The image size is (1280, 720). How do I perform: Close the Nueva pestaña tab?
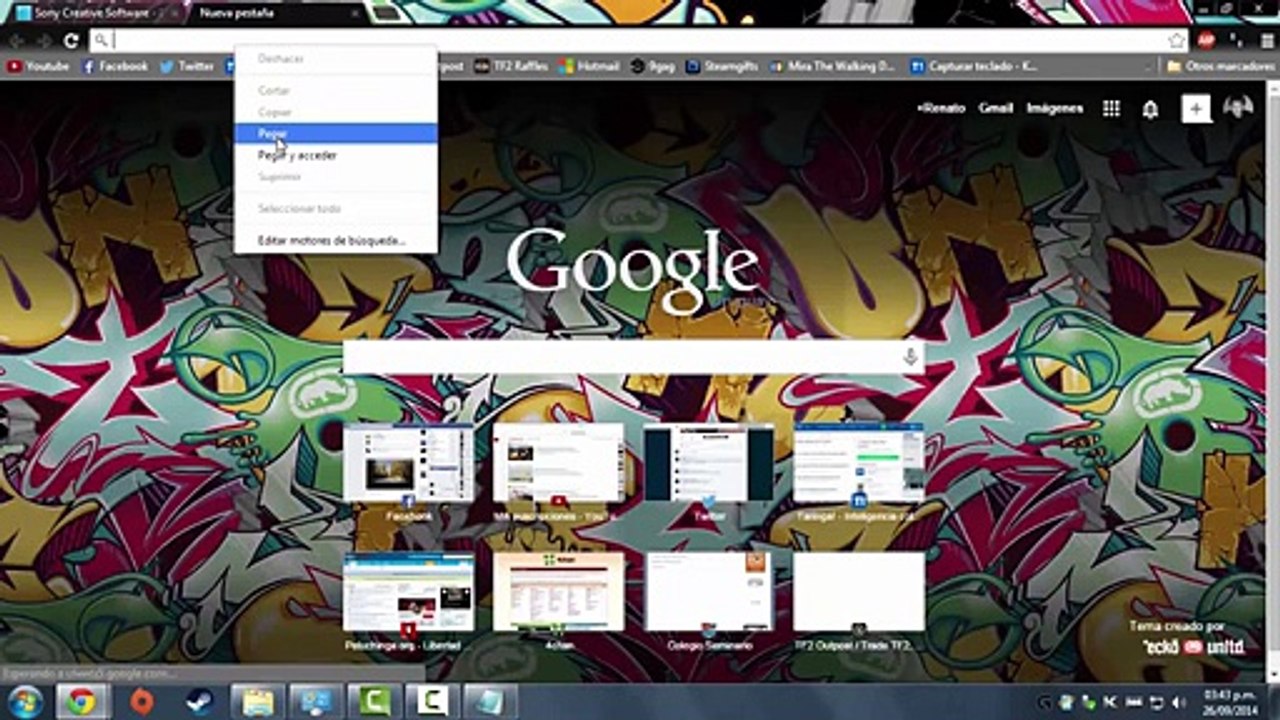point(355,14)
